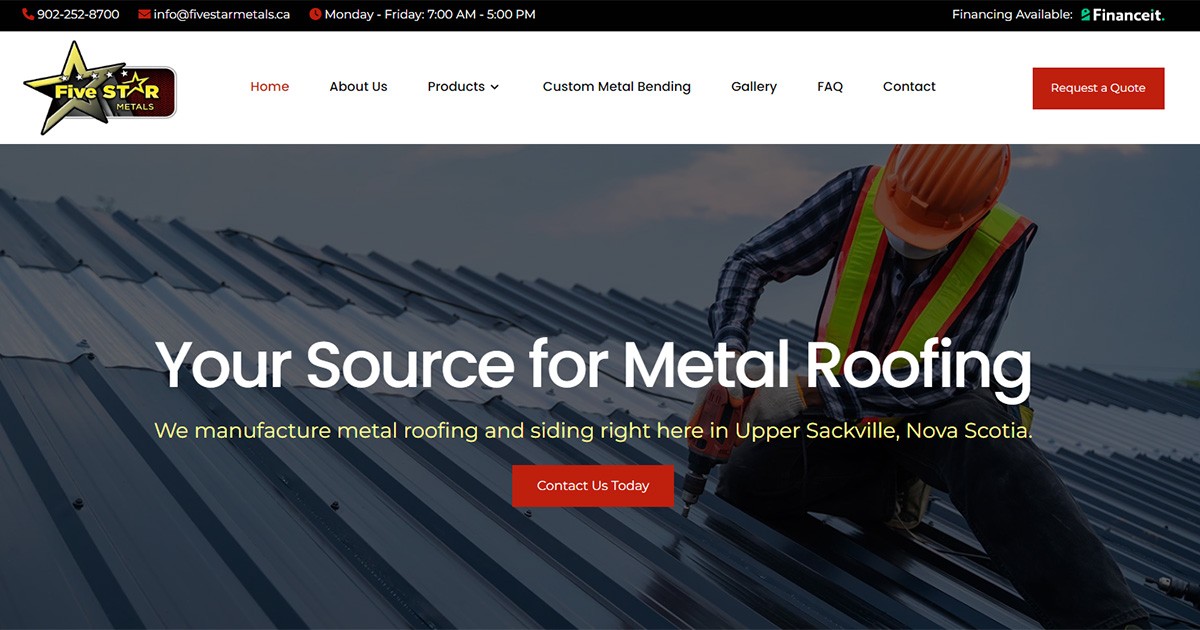
Task: Open the Products navigation menu item
Action: 455,86
